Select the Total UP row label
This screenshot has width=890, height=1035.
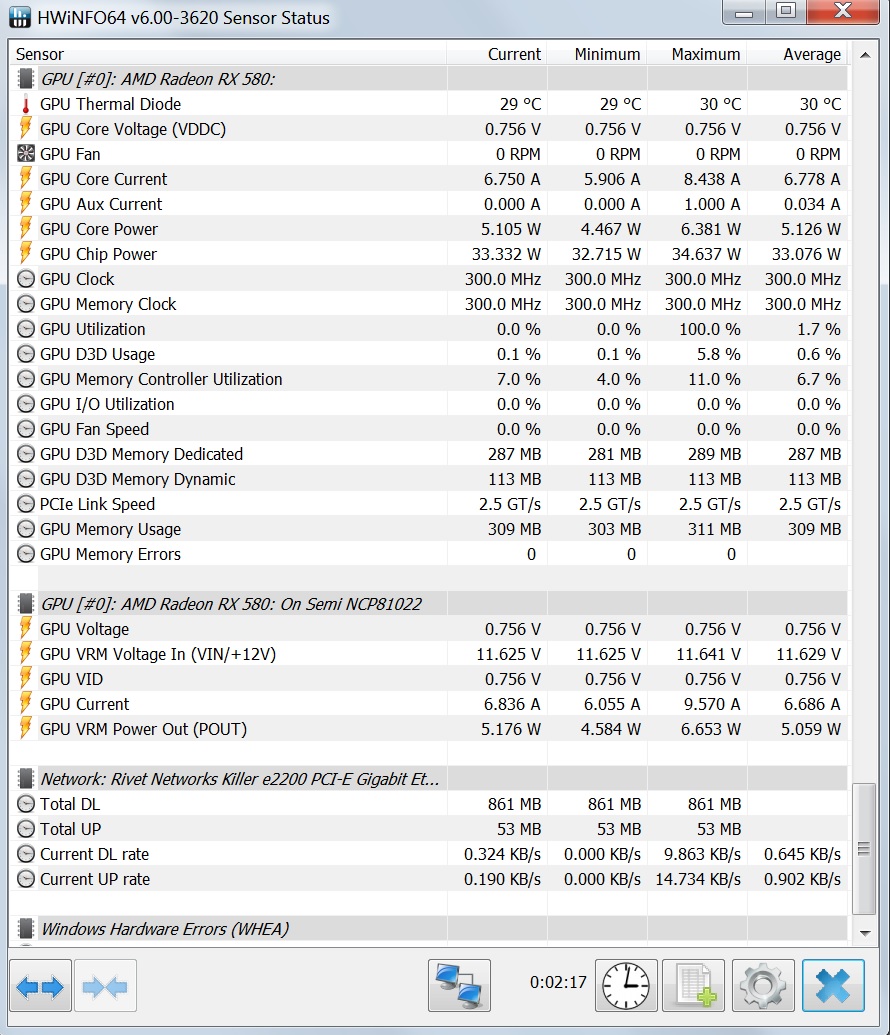coord(71,829)
